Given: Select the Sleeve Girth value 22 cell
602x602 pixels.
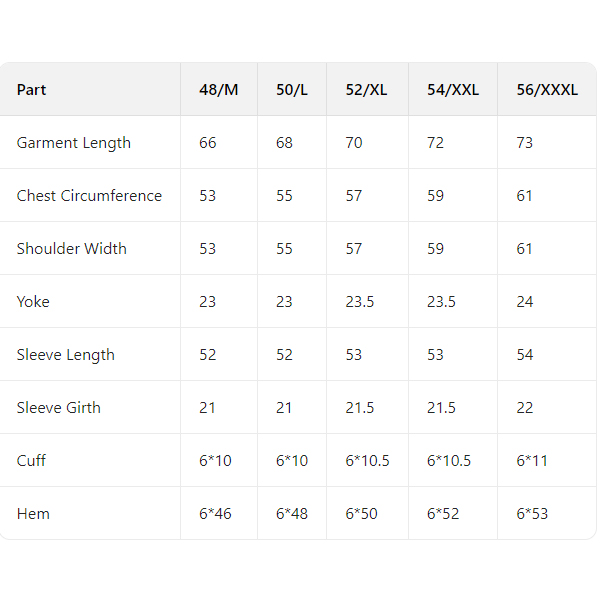Looking at the screenshot, I should 525,408.
